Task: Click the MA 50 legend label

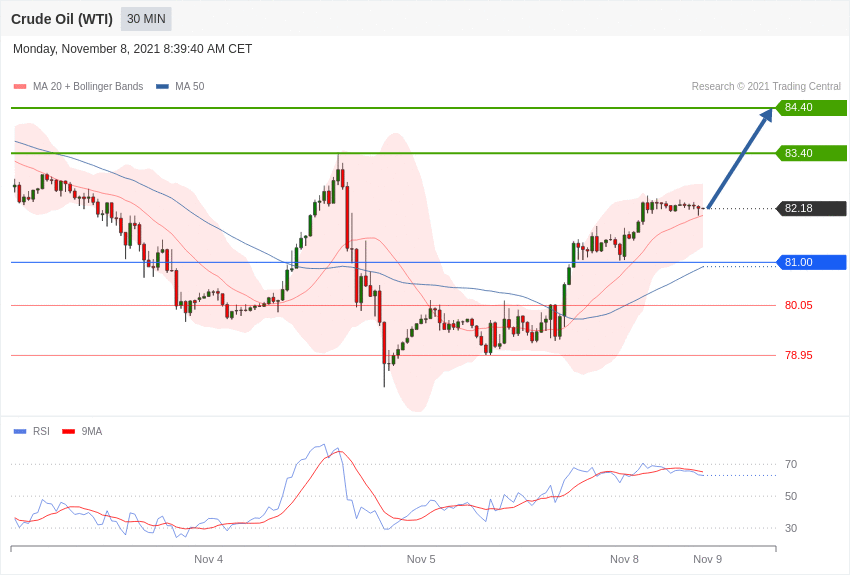Action: [x=190, y=86]
